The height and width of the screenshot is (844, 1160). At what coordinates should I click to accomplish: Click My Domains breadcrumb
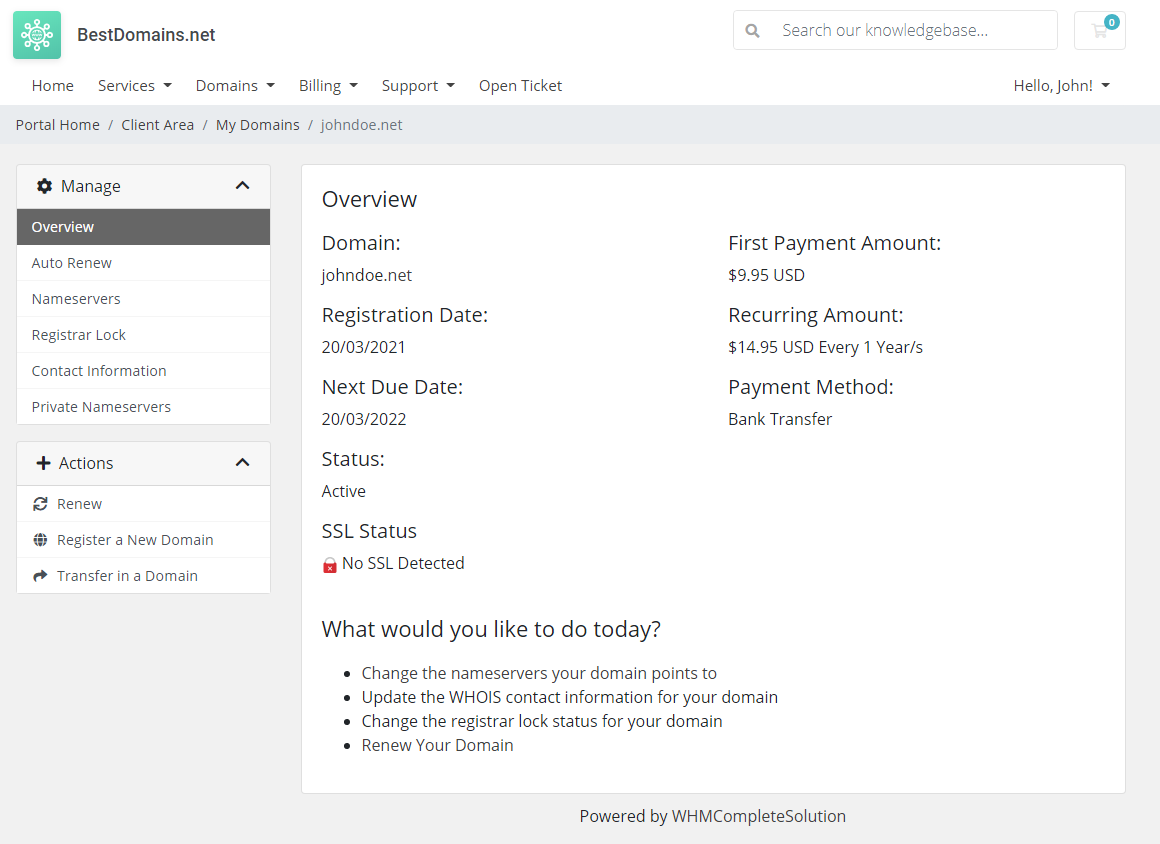pos(257,125)
